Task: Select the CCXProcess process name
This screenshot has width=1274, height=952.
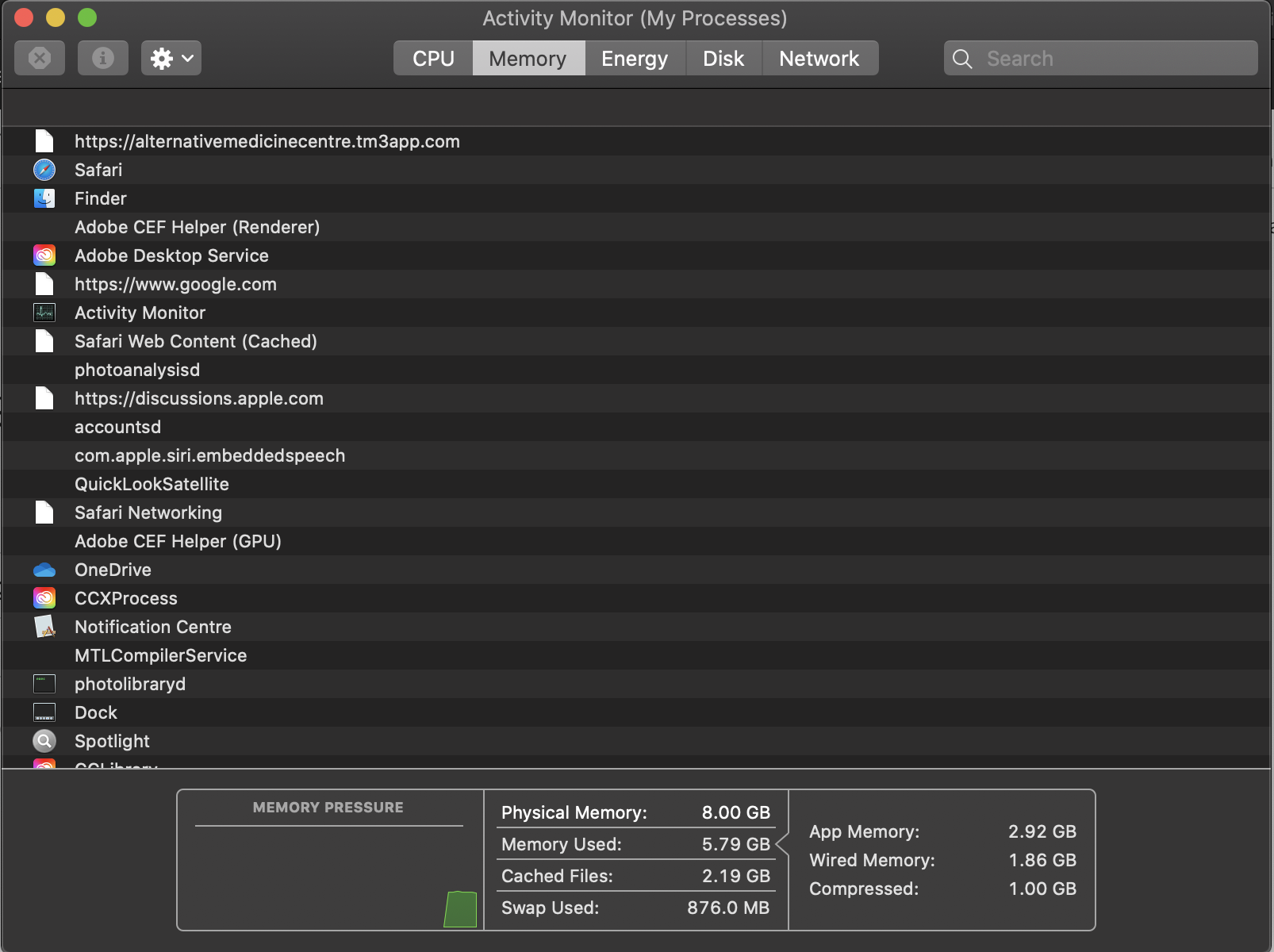Action: tap(126, 598)
